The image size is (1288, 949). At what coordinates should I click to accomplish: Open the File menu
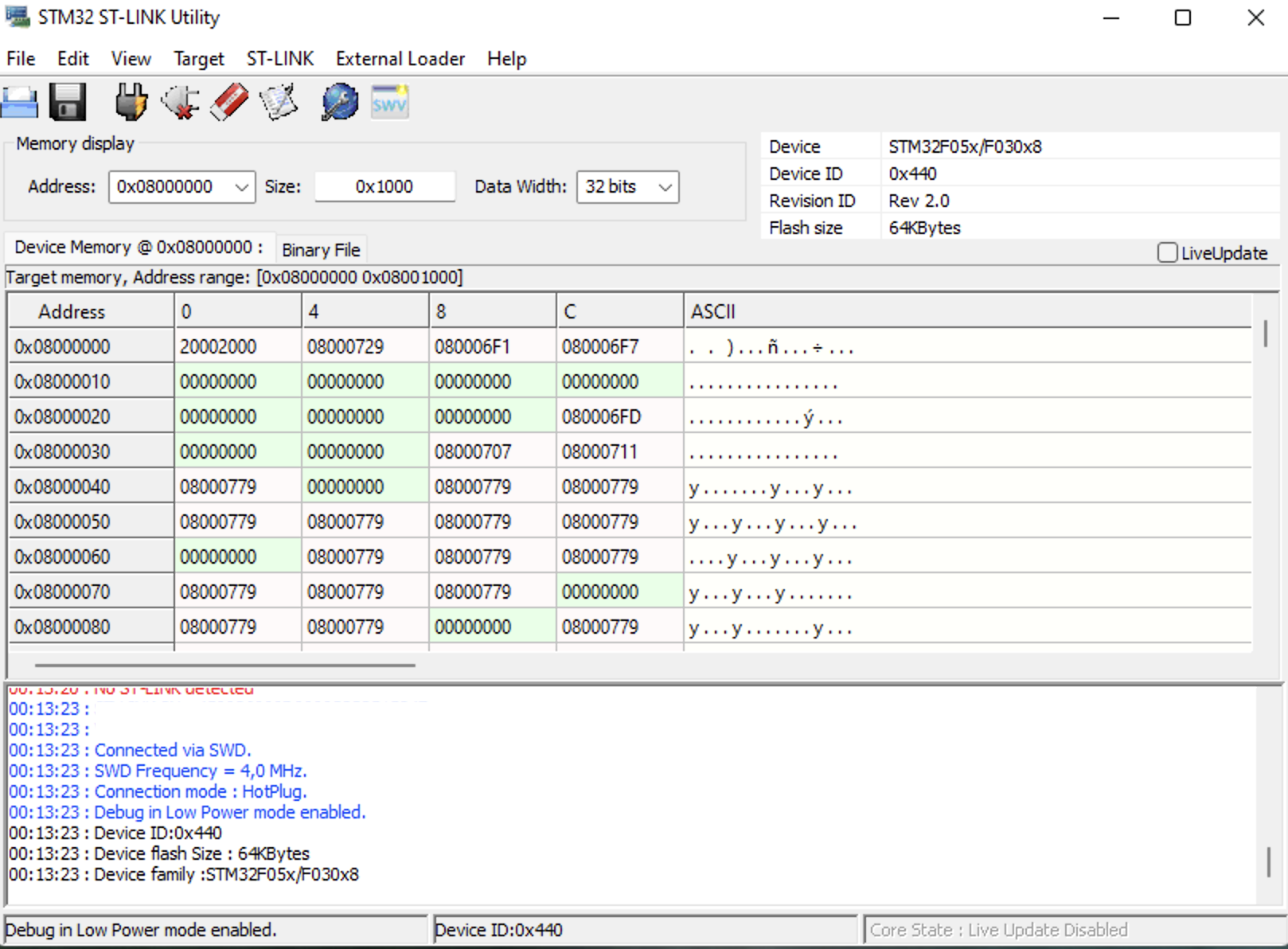(21, 59)
